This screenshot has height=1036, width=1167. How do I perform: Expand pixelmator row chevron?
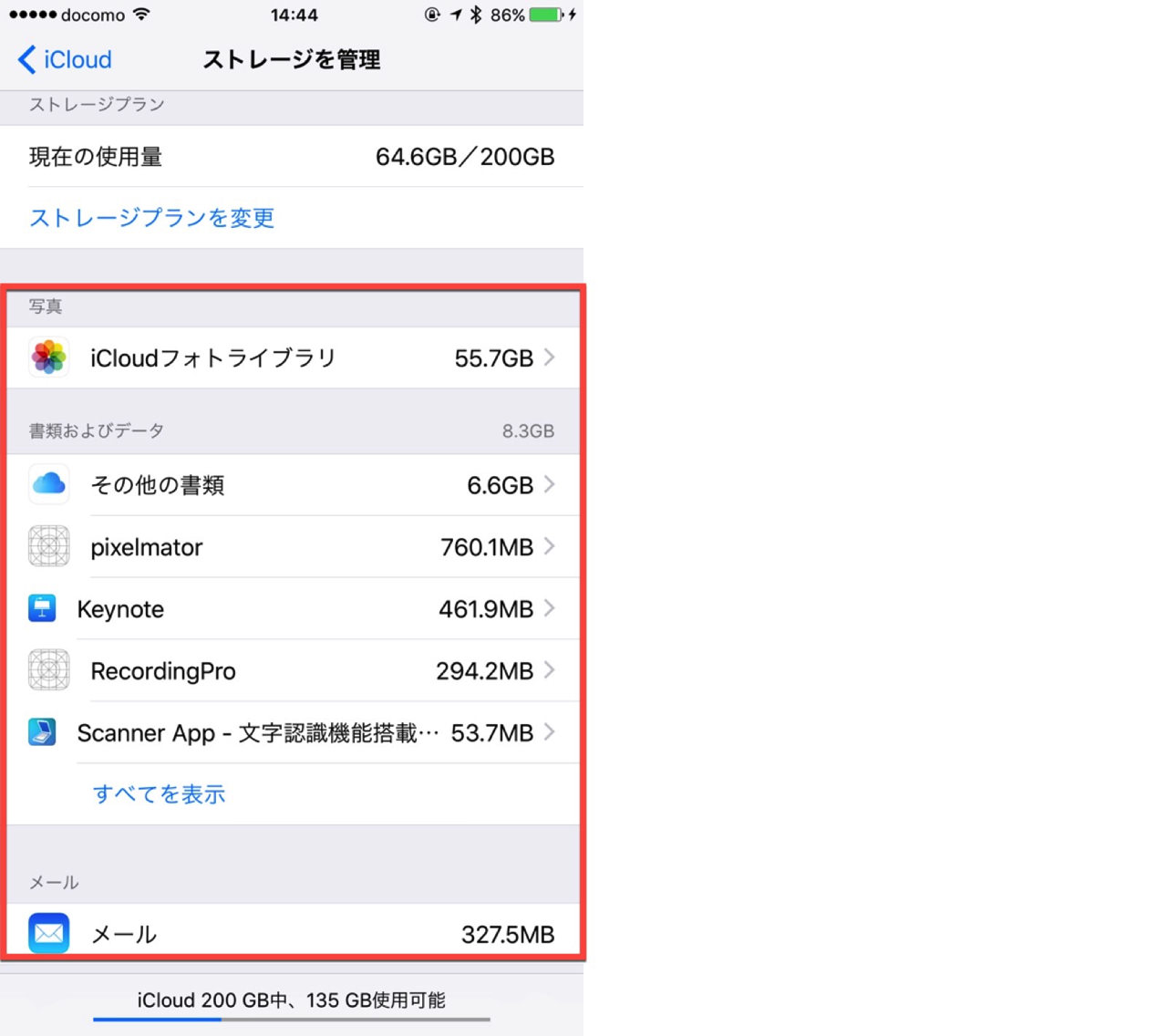[550, 546]
